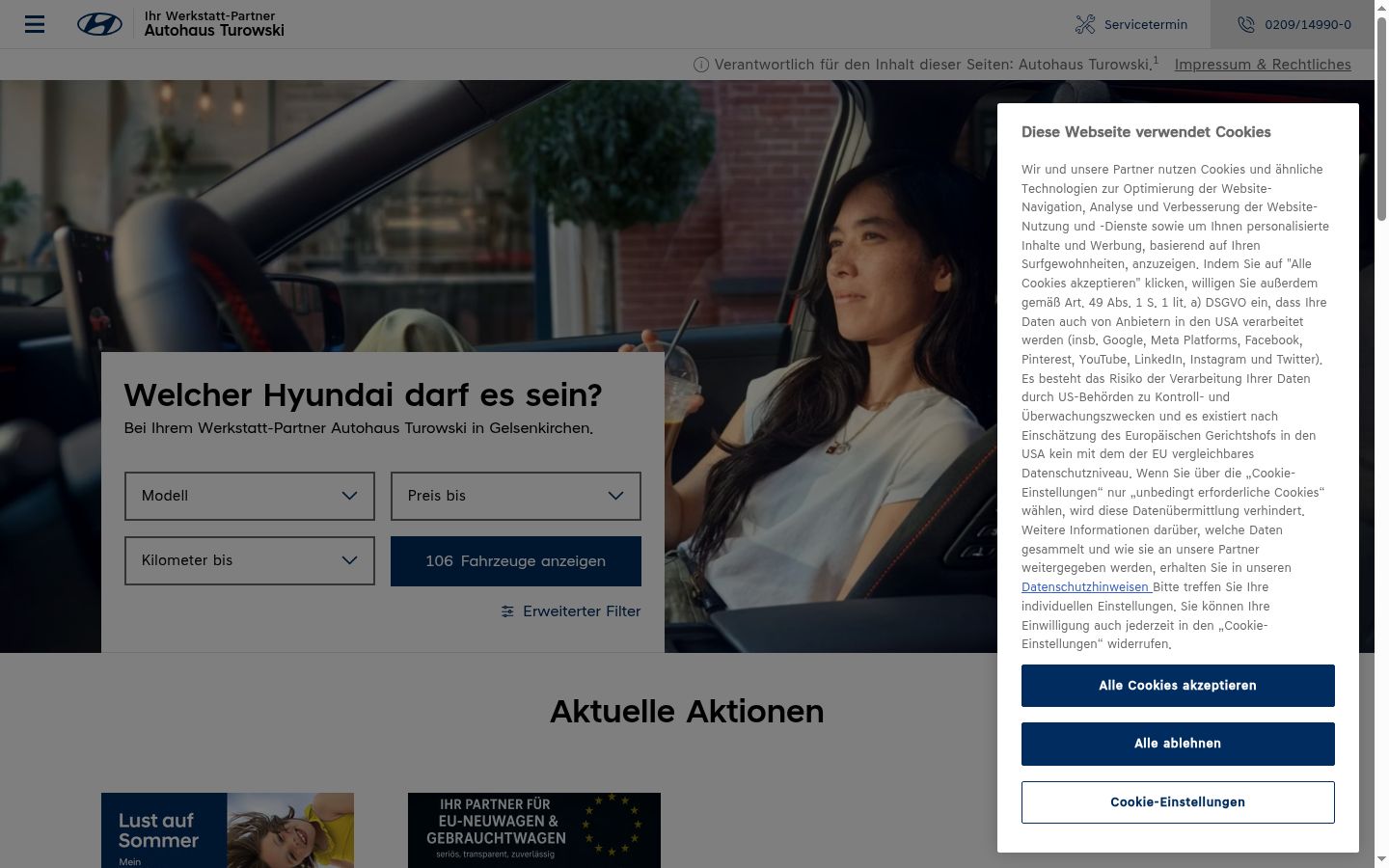Image resolution: width=1389 pixels, height=868 pixels.
Task: Open the EU-Neuwagen & Gebrauchtwagen promotion tile
Action: pos(534,830)
